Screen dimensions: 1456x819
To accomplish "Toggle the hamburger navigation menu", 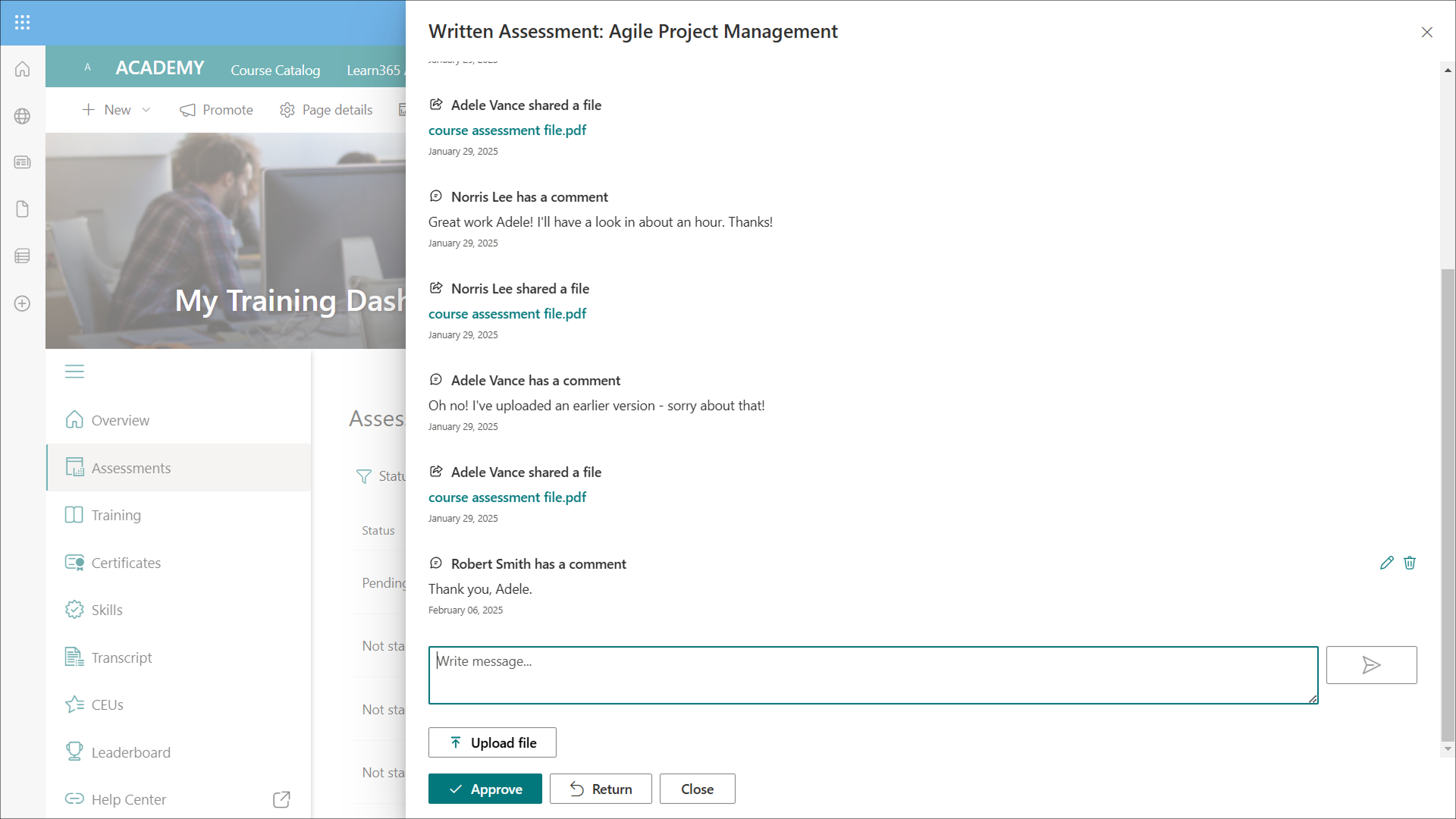I will [74, 372].
